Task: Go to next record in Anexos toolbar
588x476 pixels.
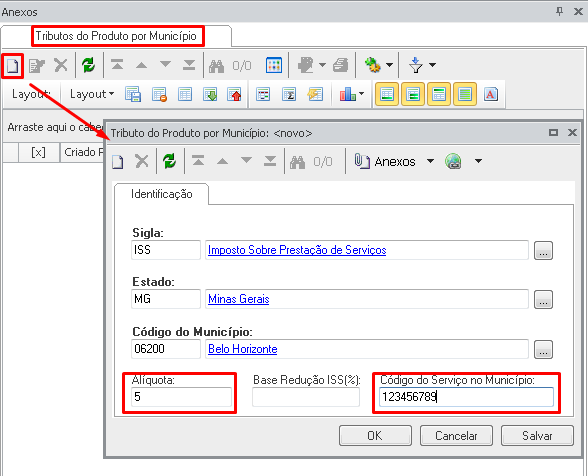Action: [165, 64]
